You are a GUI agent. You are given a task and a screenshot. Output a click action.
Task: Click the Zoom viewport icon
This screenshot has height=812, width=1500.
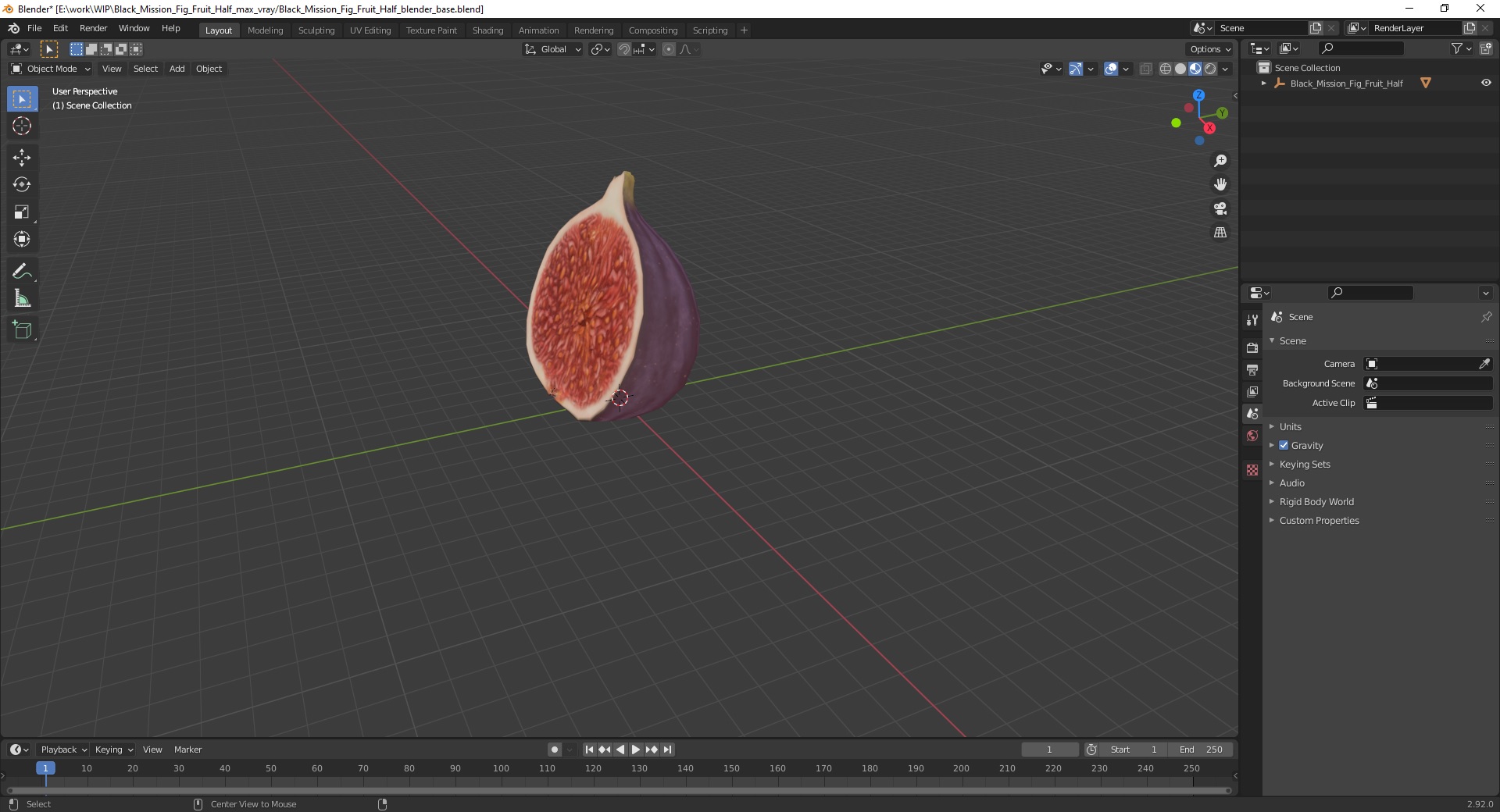1220,161
